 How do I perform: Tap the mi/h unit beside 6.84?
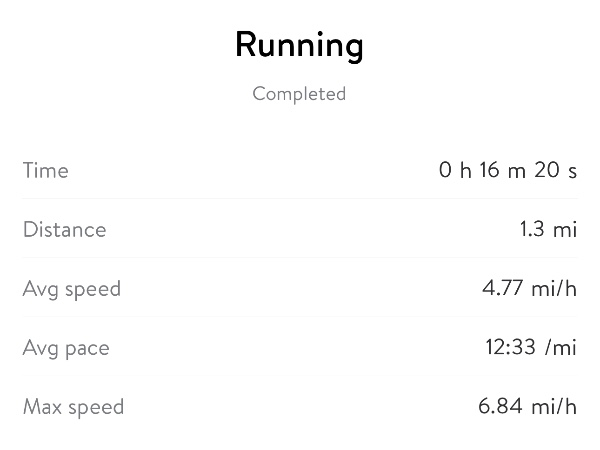[x=555, y=407]
